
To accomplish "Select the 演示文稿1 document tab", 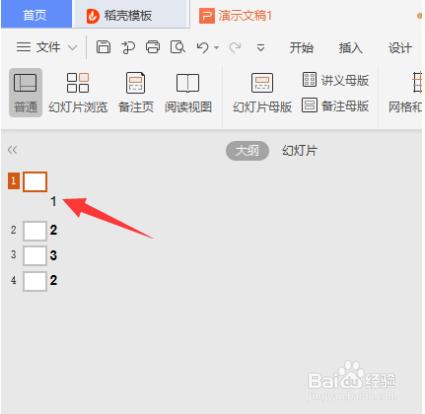I will point(236,15).
